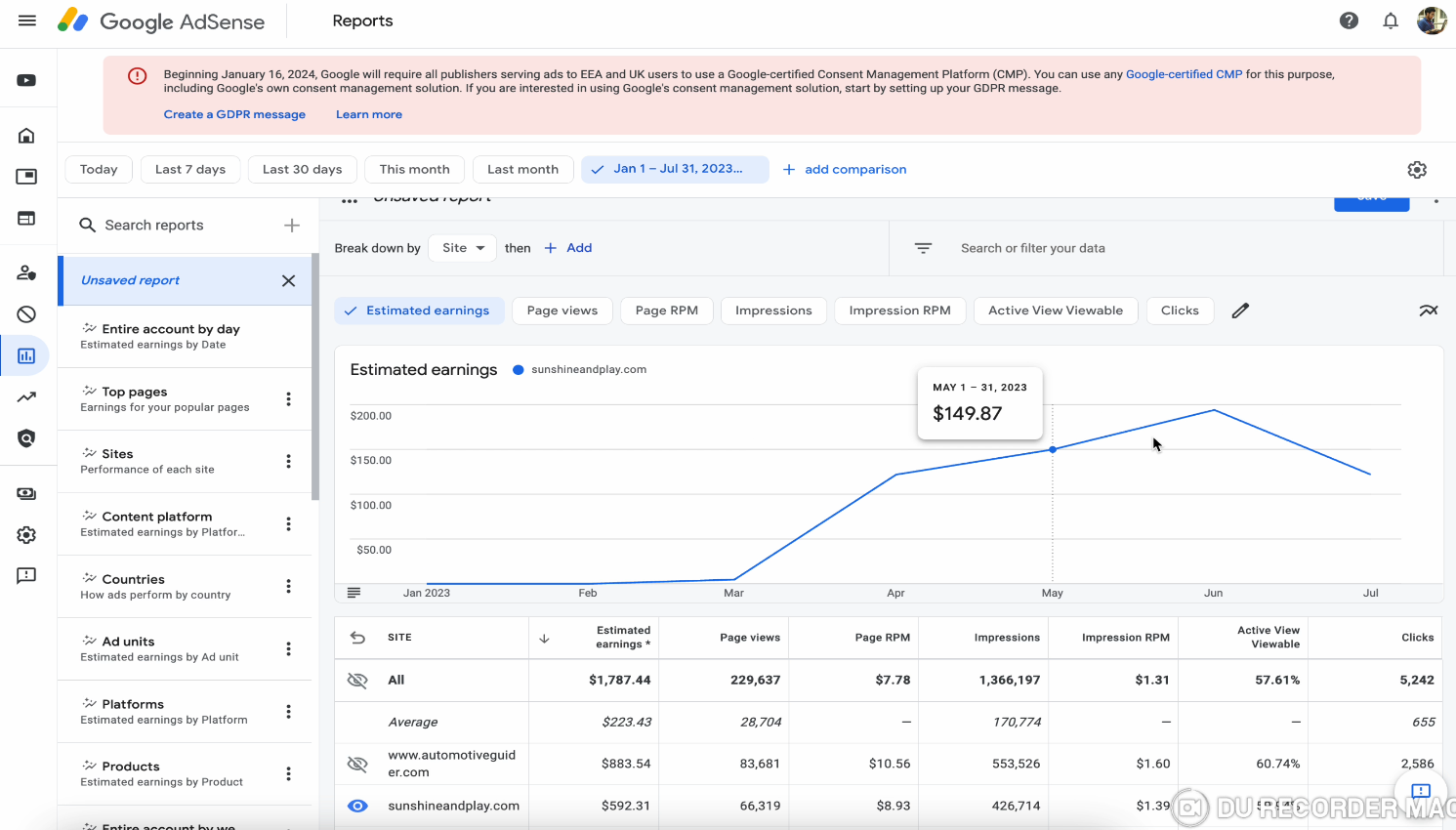The width and height of the screenshot is (1456, 830).
Task: Open Policy center shield icon
Action: point(26,438)
